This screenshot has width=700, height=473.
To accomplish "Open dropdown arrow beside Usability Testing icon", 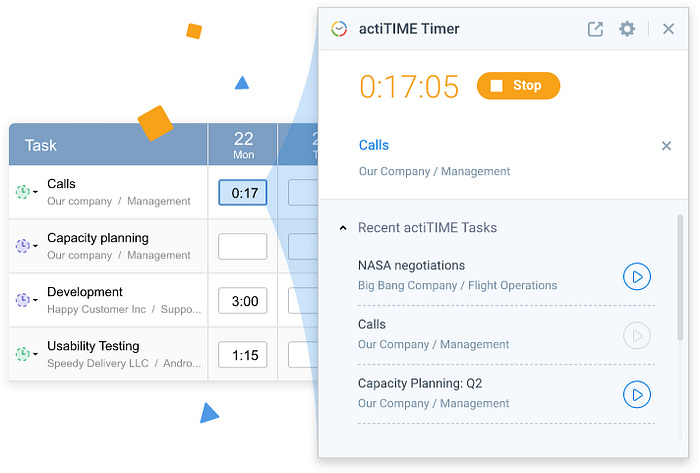I will click(35, 354).
